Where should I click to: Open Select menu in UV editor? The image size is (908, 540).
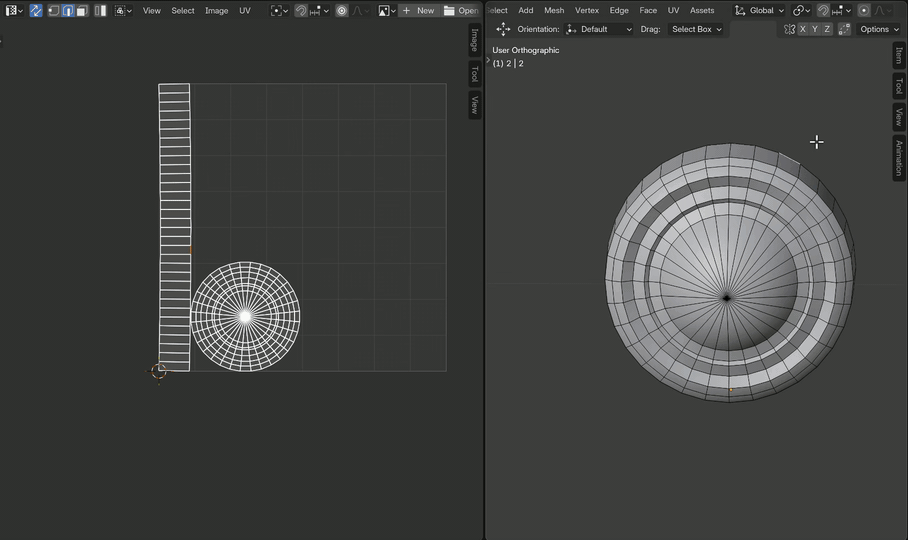click(183, 10)
